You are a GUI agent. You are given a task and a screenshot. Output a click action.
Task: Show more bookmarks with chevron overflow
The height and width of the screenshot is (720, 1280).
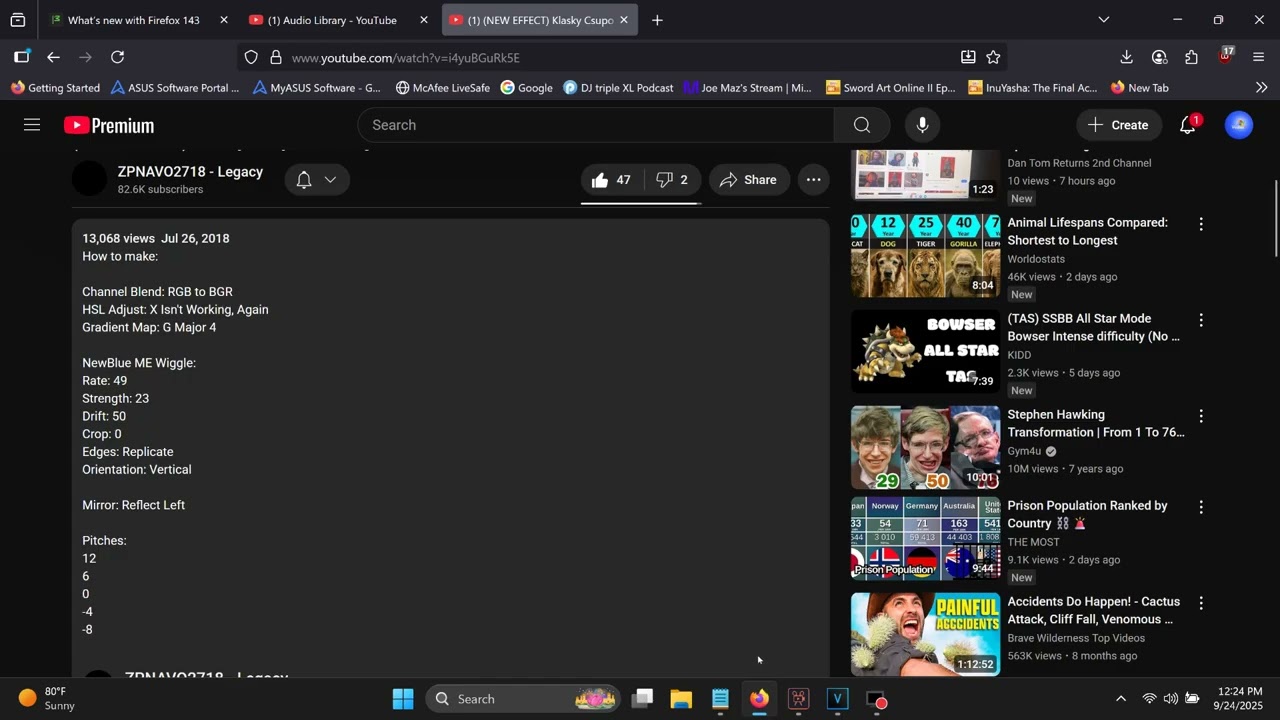point(1261,87)
